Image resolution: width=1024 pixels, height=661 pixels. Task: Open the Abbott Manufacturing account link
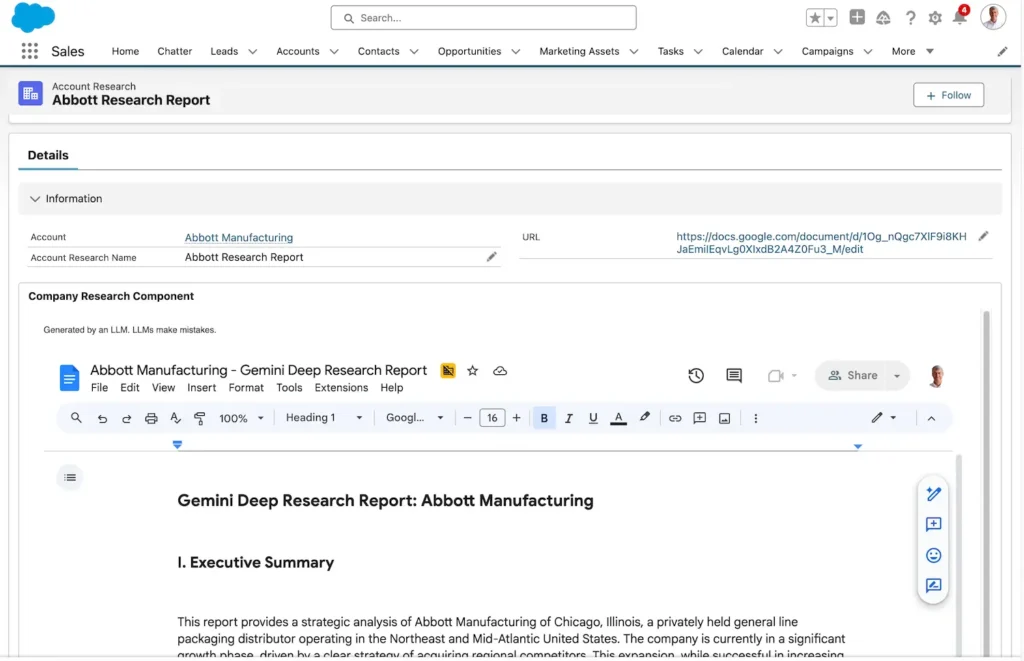coord(238,238)
